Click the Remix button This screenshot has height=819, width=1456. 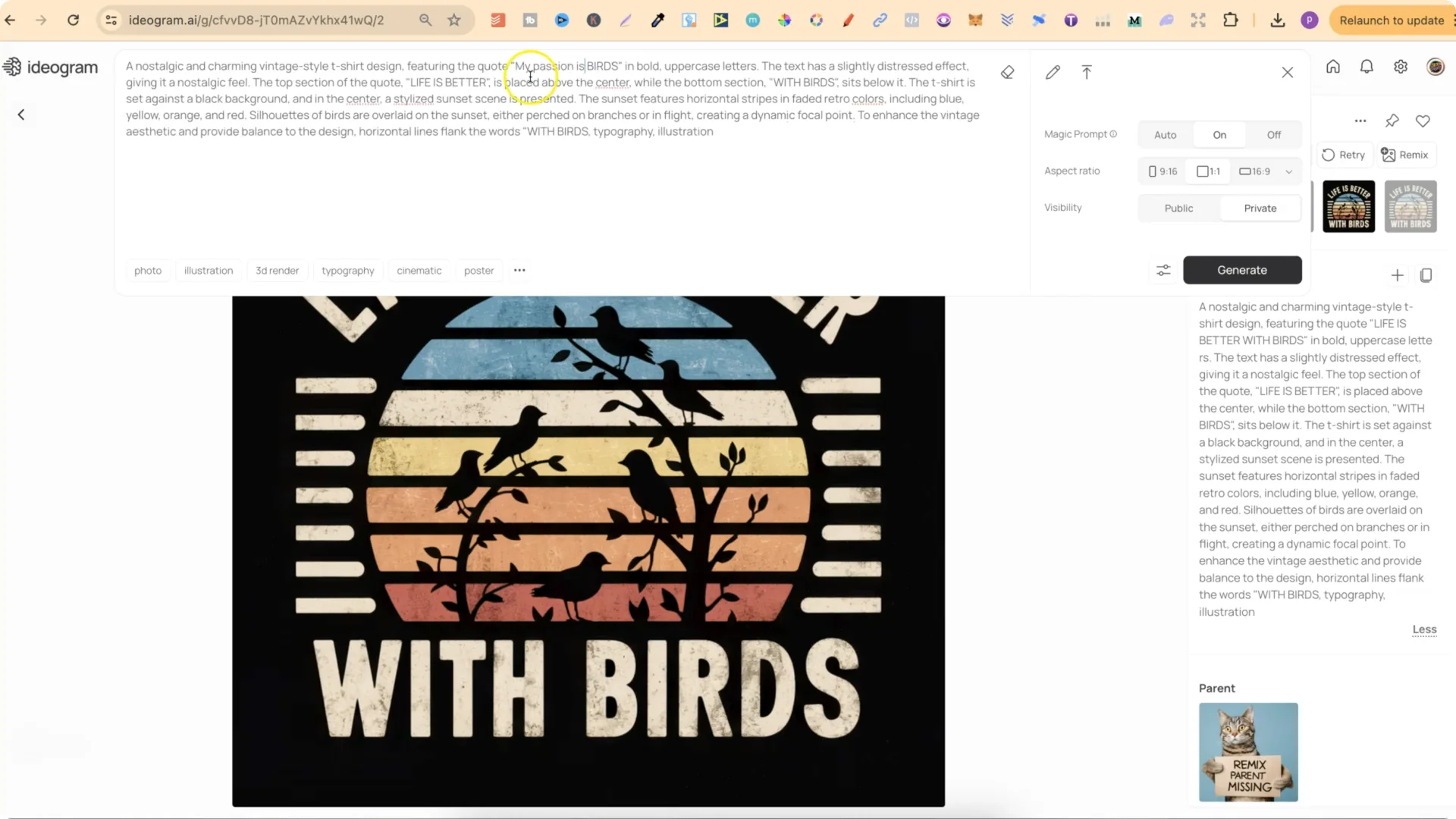click(1405, 155)
